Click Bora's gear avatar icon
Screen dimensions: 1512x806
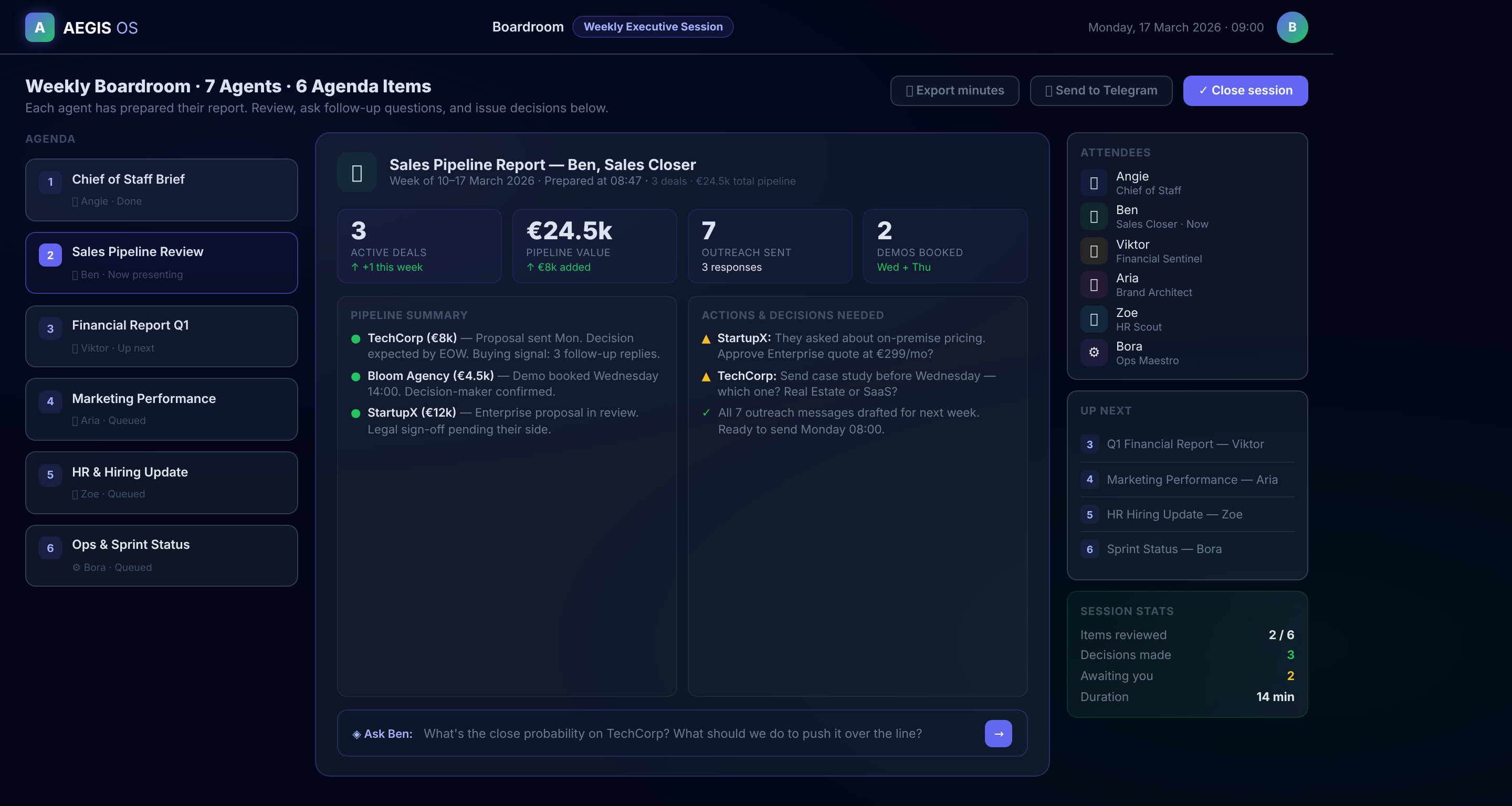[x=1094, y=353]
